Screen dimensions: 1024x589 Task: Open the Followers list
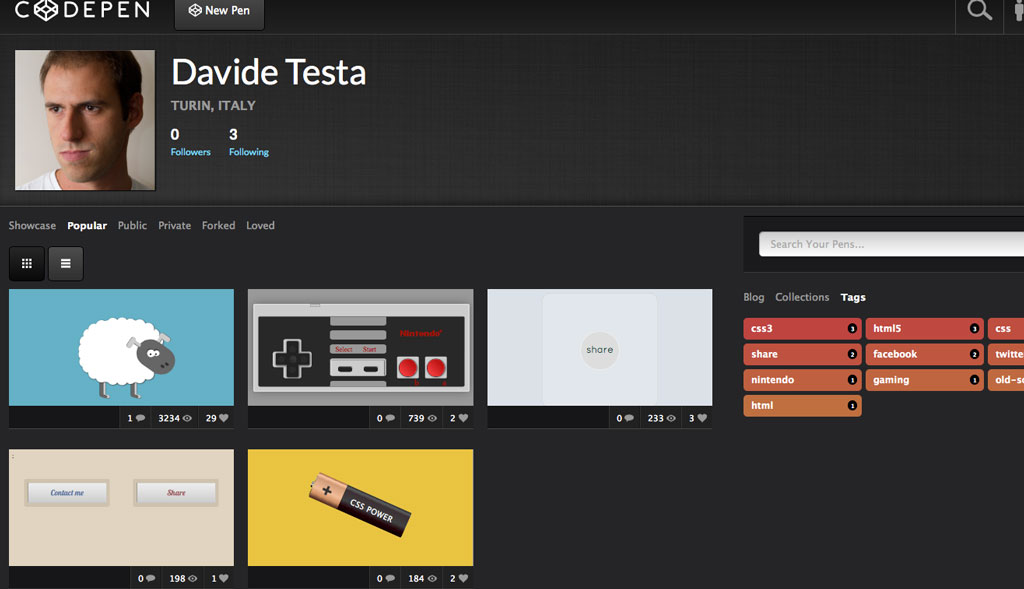pos(191,151)
